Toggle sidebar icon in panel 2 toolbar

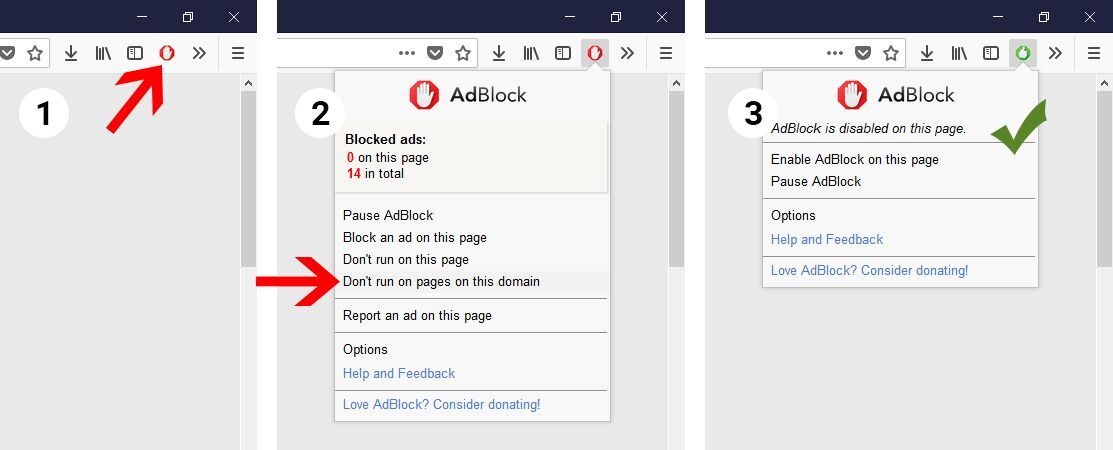coord(563,53)
